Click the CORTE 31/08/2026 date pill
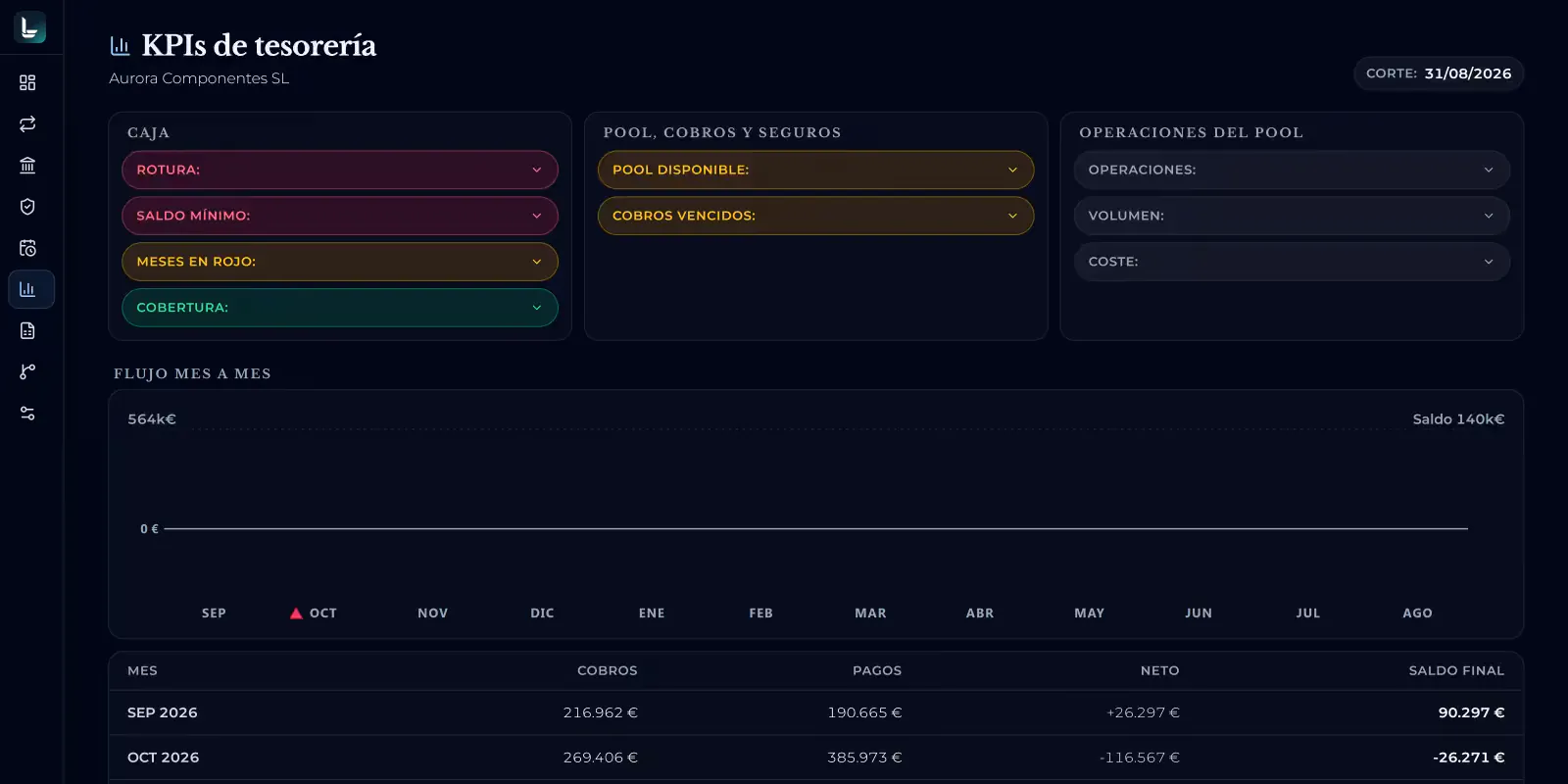Viewport: 1568px width, 784px height. (1439, 73)
